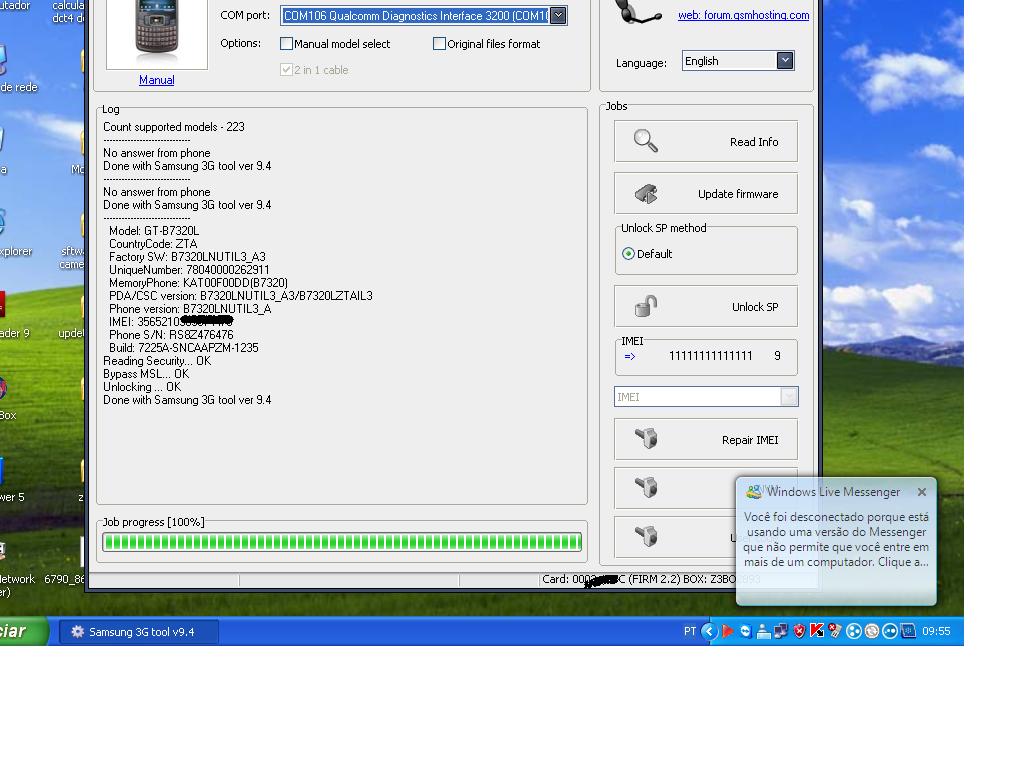Viewport: 1024px width, 768px height.
Task: Click the Read Info magnifier icon
Action: coord(645,140)
